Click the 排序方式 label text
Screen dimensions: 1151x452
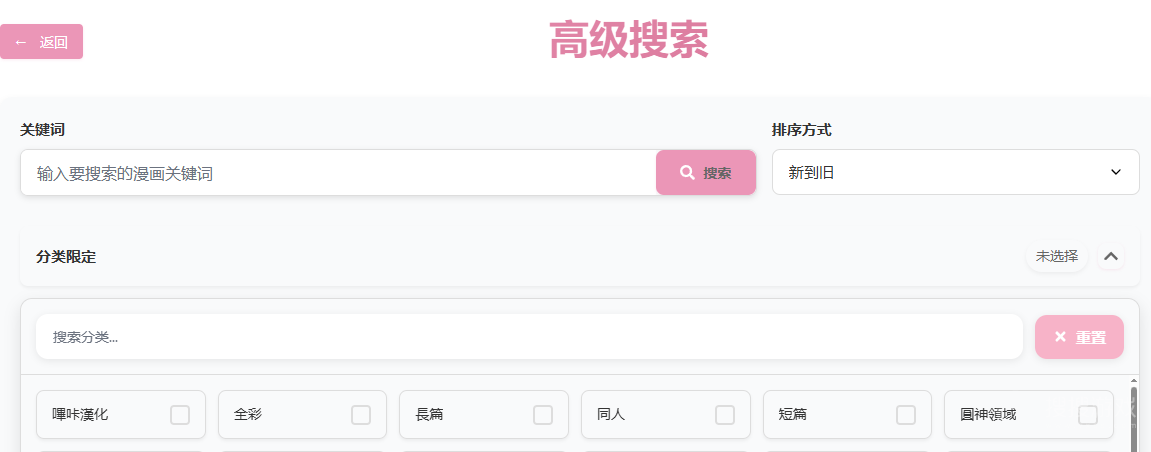coord(802,130)
